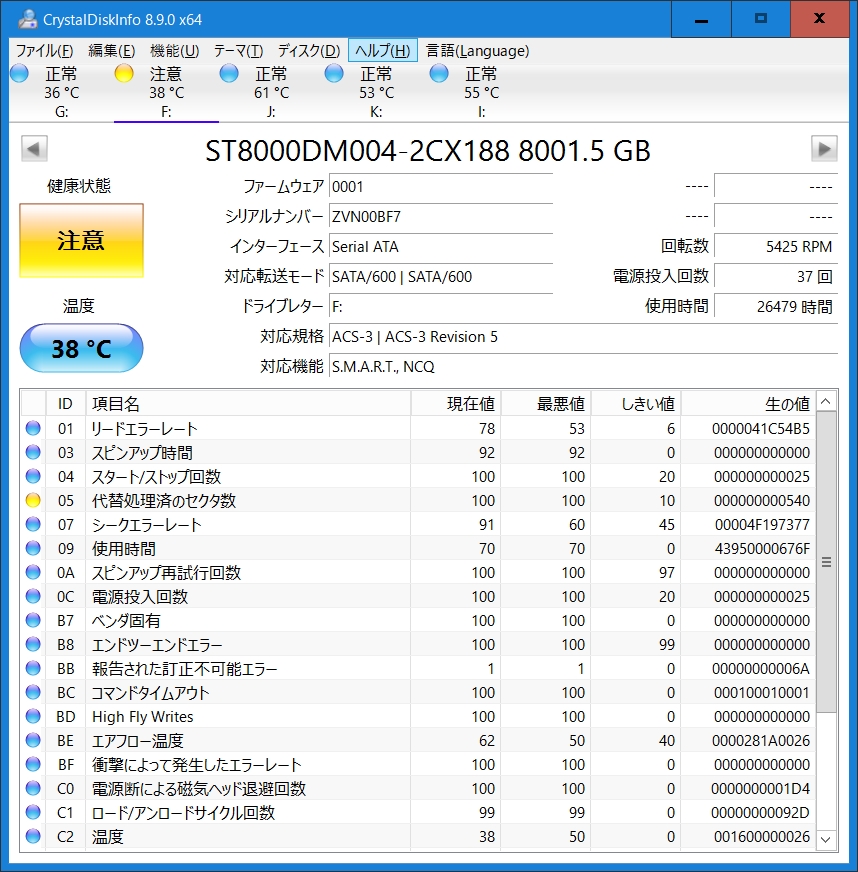Open the 言語(Language) menu

(x=477, y=51)
